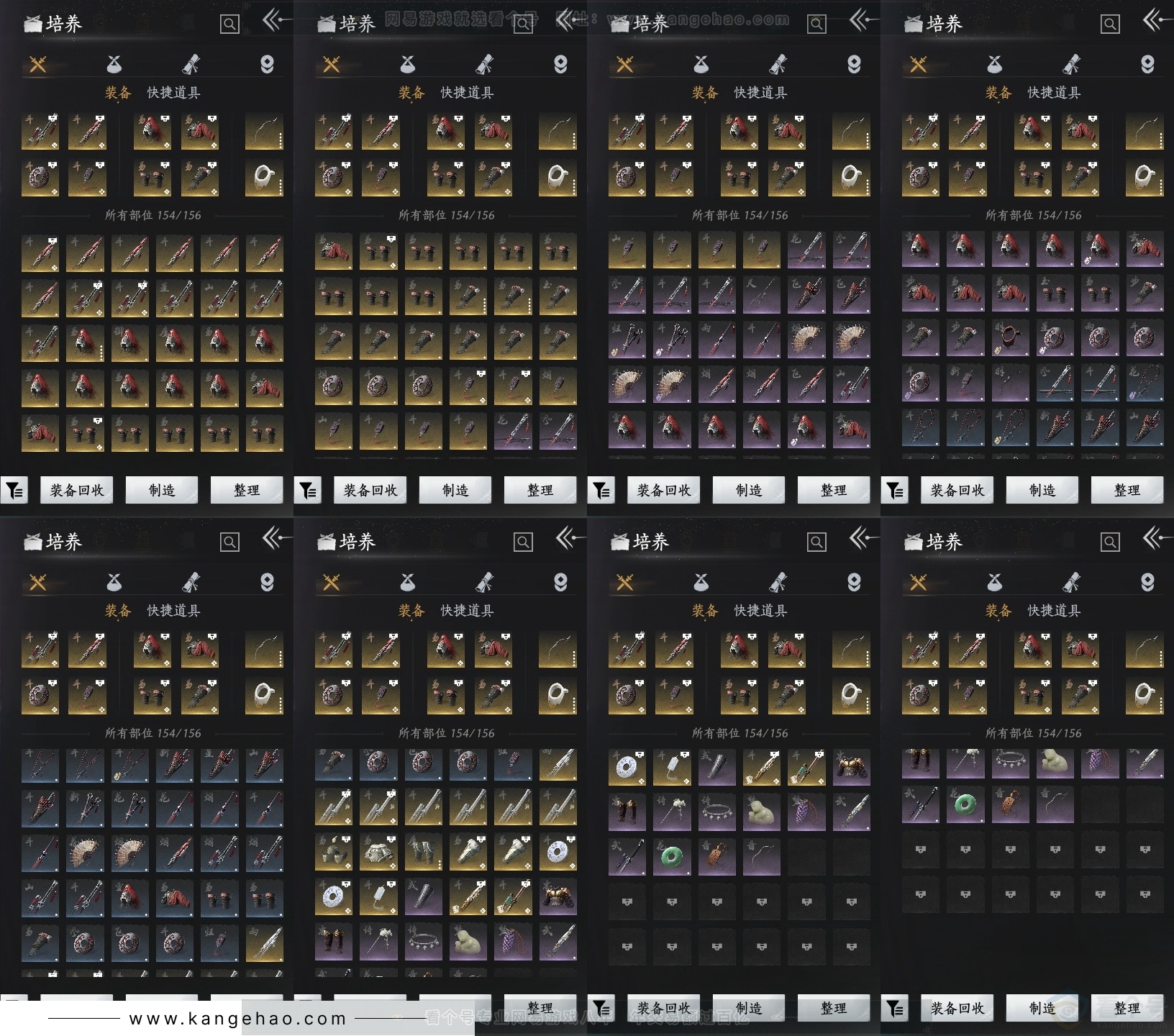The height and width of the screenshot is (1036, 1174).
Task: Open search in the top-right panel
Action: pyautogui.click(x=1110, y=24)
